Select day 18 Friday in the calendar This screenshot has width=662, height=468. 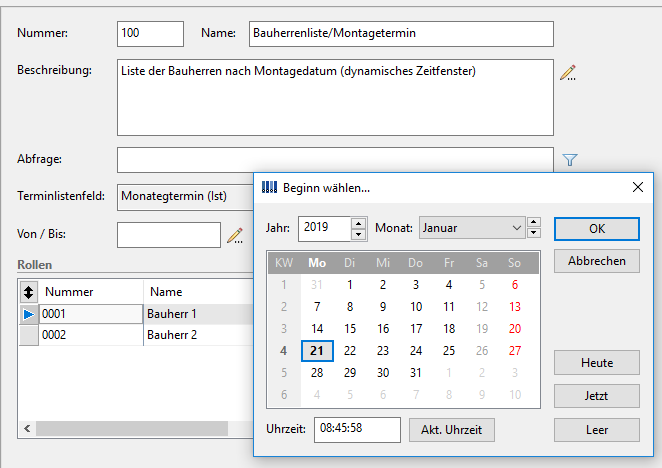[x=449, y=329]
